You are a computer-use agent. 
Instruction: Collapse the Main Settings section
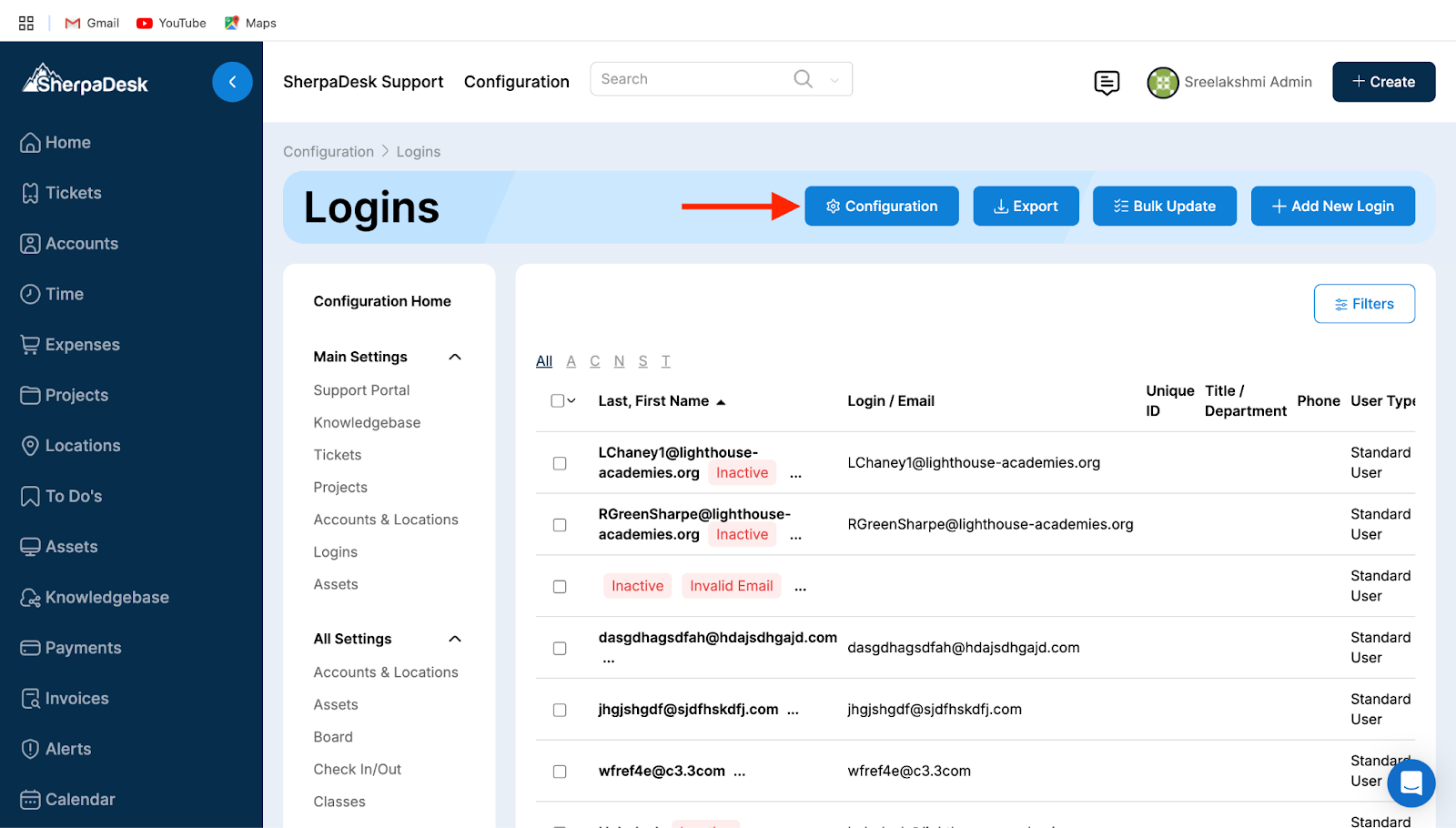(455, 357)
